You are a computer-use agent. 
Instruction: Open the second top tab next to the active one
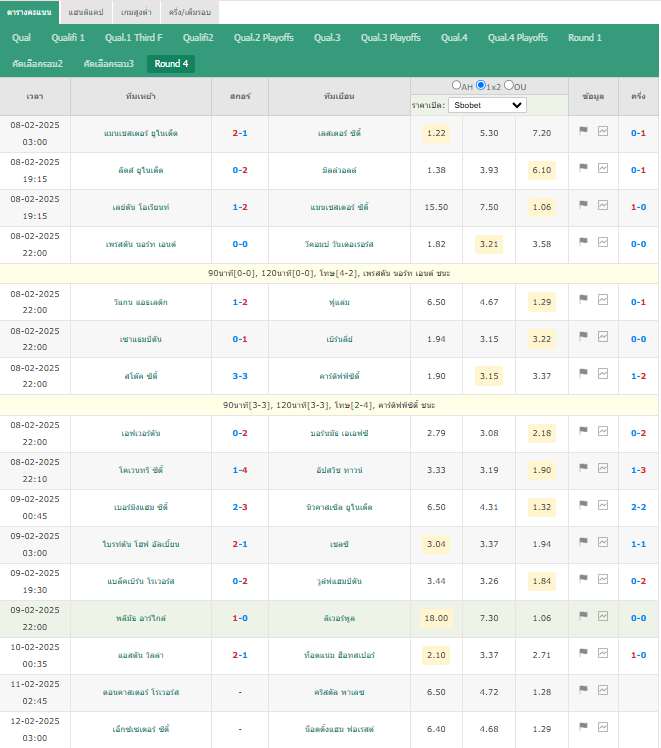[x=86, y=12]
